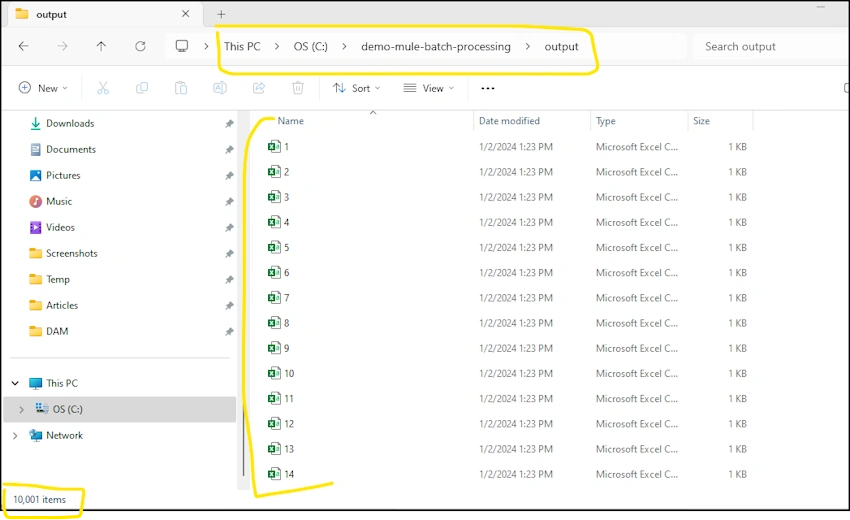Select This PC in navigation pane
Viewport: 850px width, 520px height.
pyautogui.click(x=62, y=383)
